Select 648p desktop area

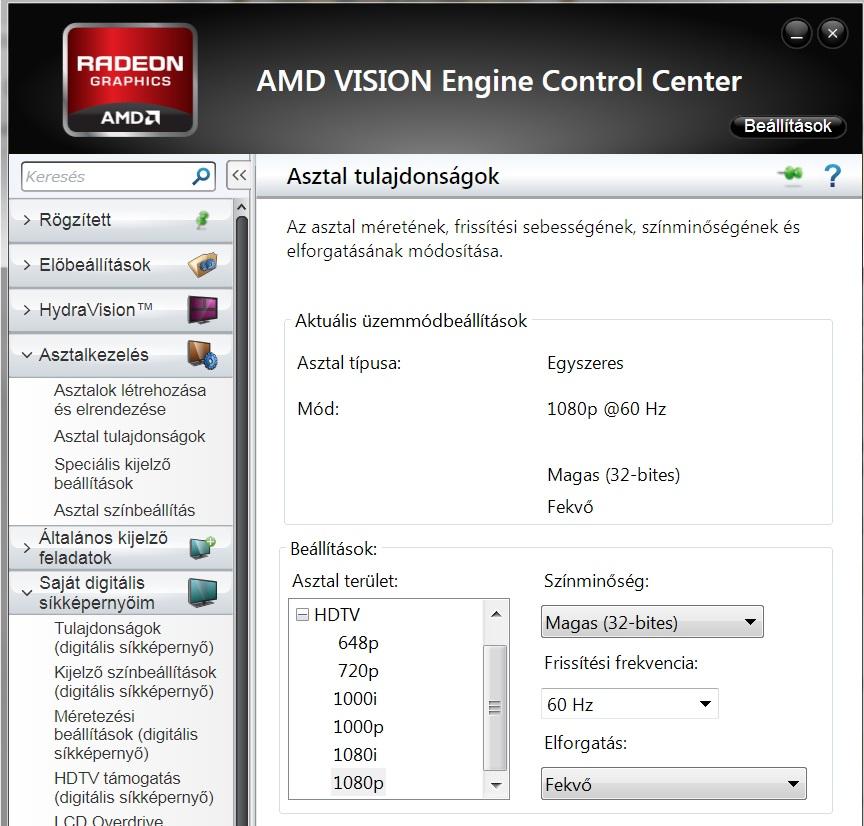pyautogui.click(x=358, y=643)
